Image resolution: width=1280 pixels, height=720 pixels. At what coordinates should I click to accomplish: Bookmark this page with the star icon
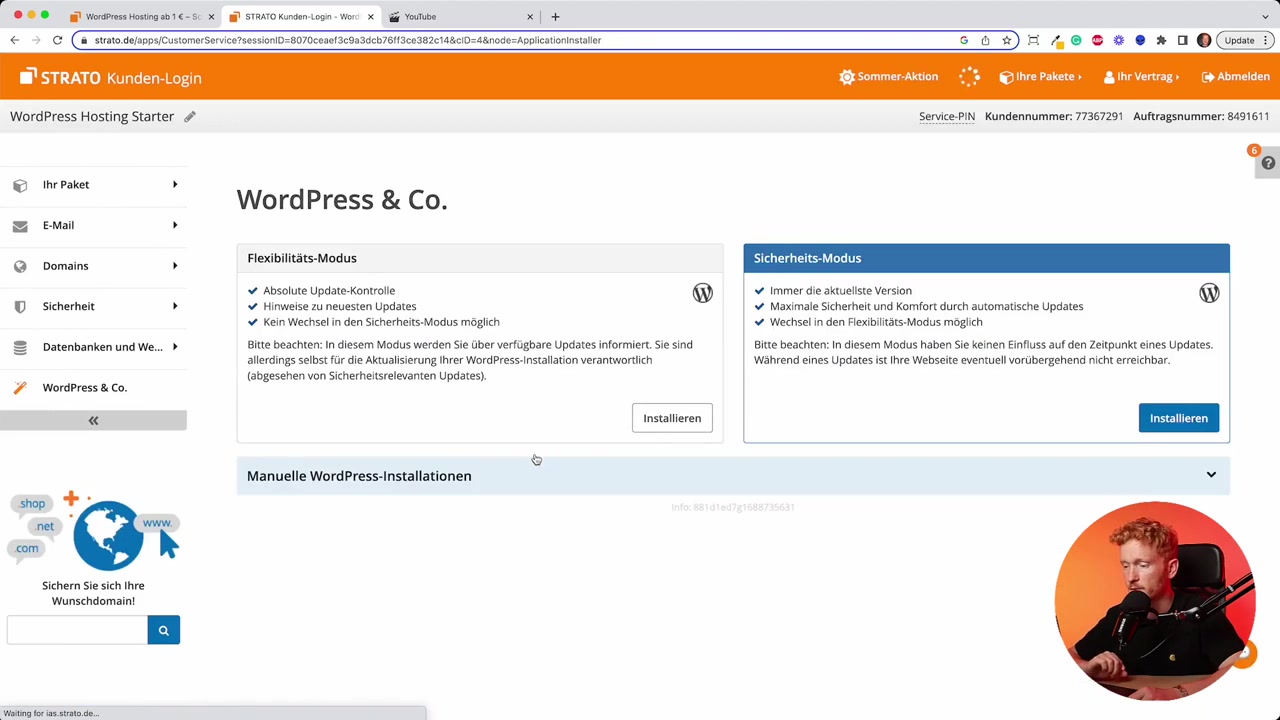[x=1007, y=40]
